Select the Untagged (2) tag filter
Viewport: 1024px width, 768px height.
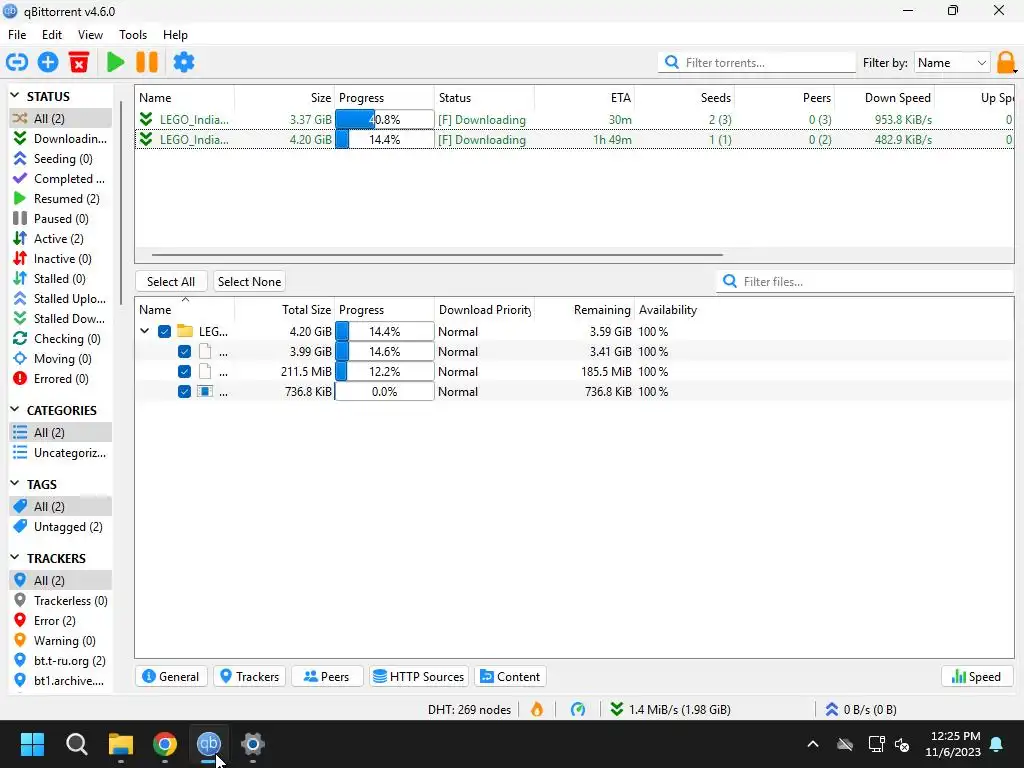[x=58, y=527]
